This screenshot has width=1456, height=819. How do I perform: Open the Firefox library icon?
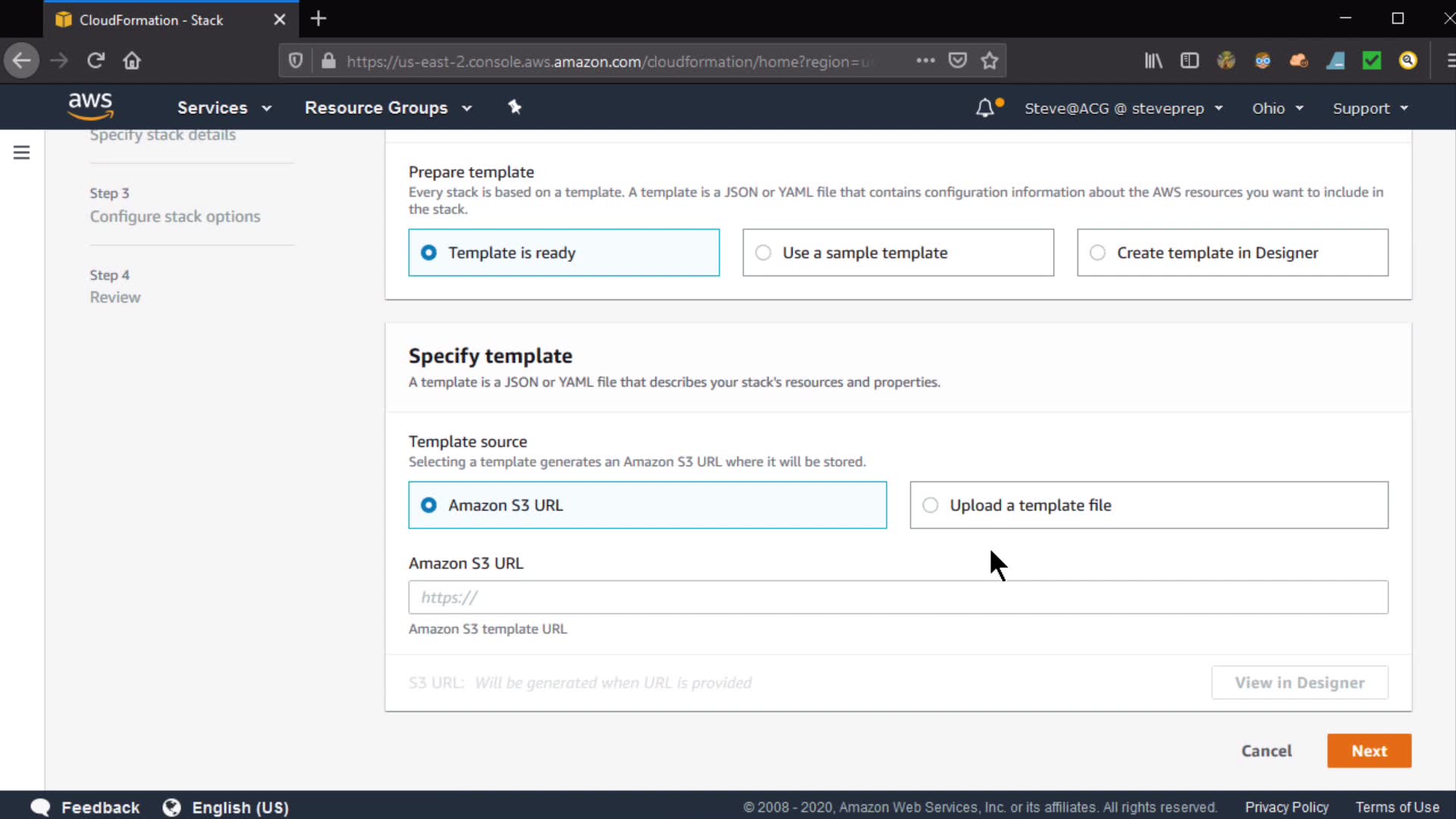coord(1153,61)
